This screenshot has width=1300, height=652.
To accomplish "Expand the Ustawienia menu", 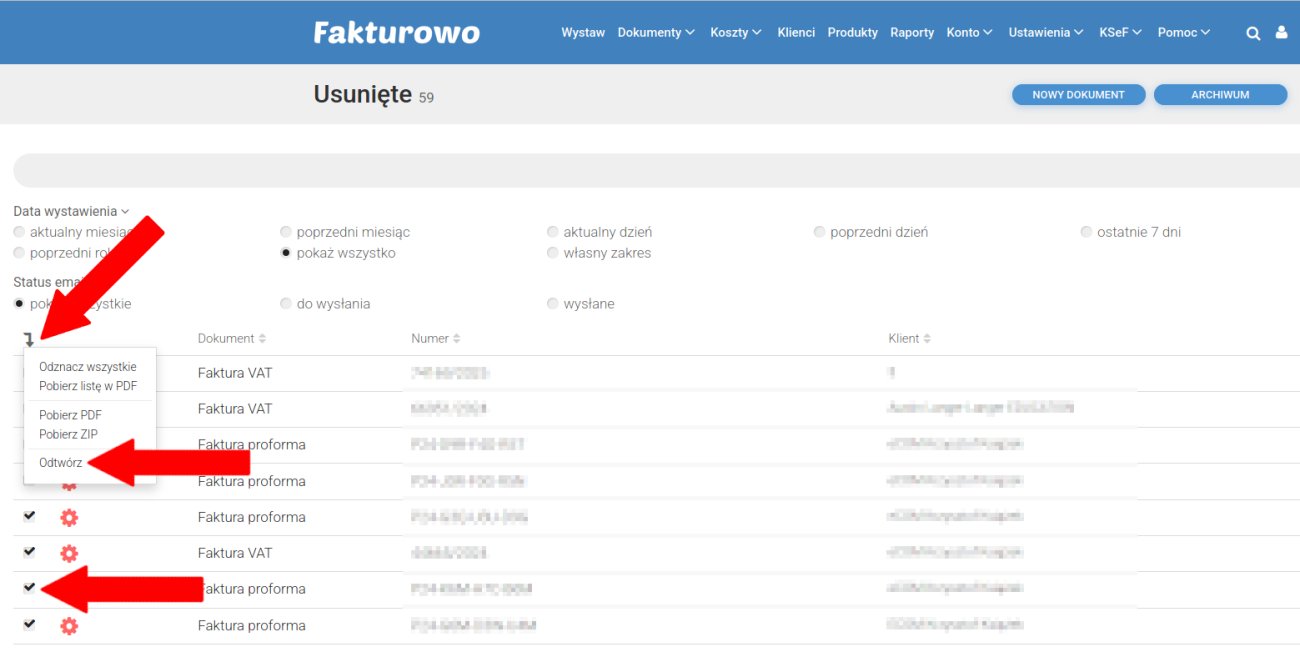I will (1046, 32).
